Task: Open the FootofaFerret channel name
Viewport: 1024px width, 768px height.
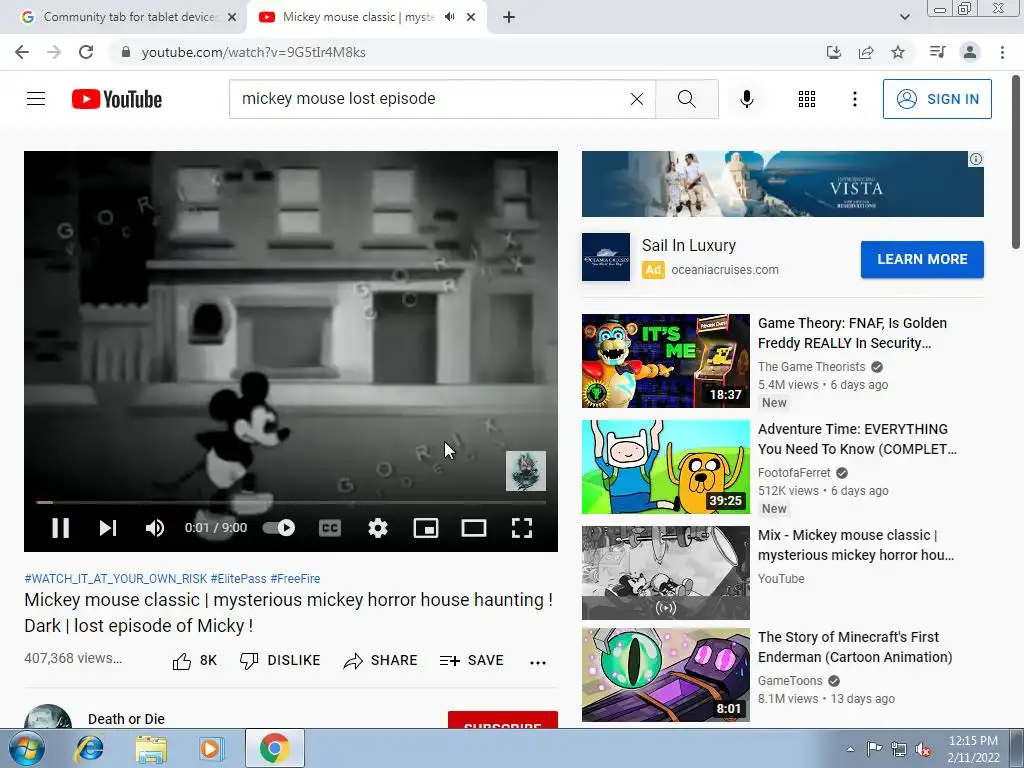Action: point(794,473)
